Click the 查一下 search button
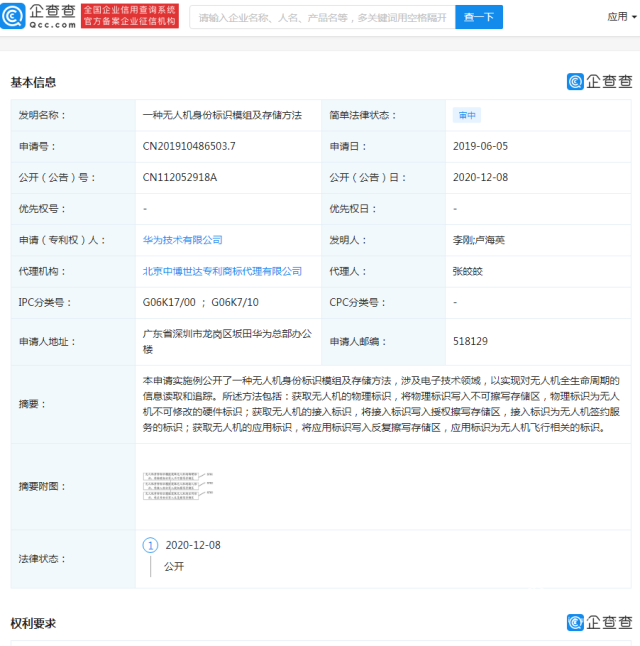The width and height of the screenshot is (640, 646). (x=479, y=17)
